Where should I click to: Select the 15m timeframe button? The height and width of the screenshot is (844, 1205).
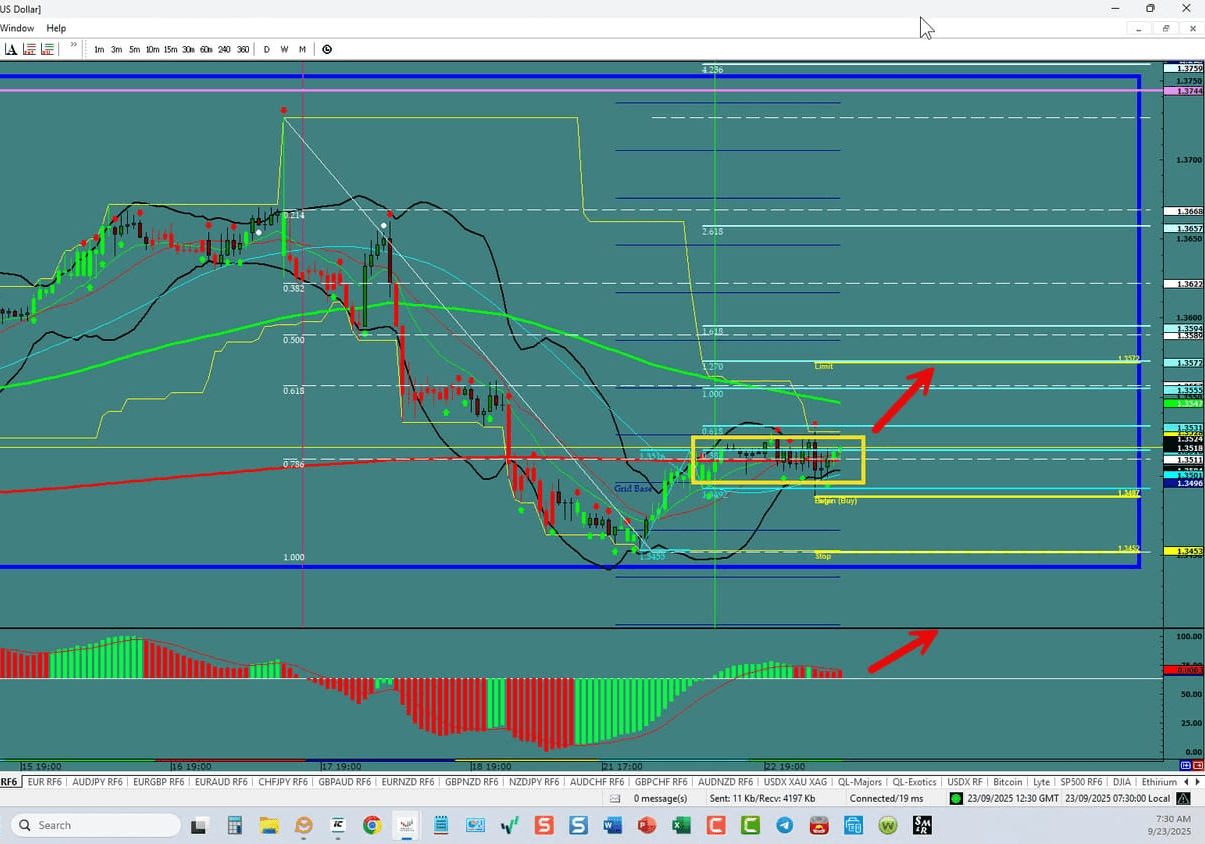[170, 49]
